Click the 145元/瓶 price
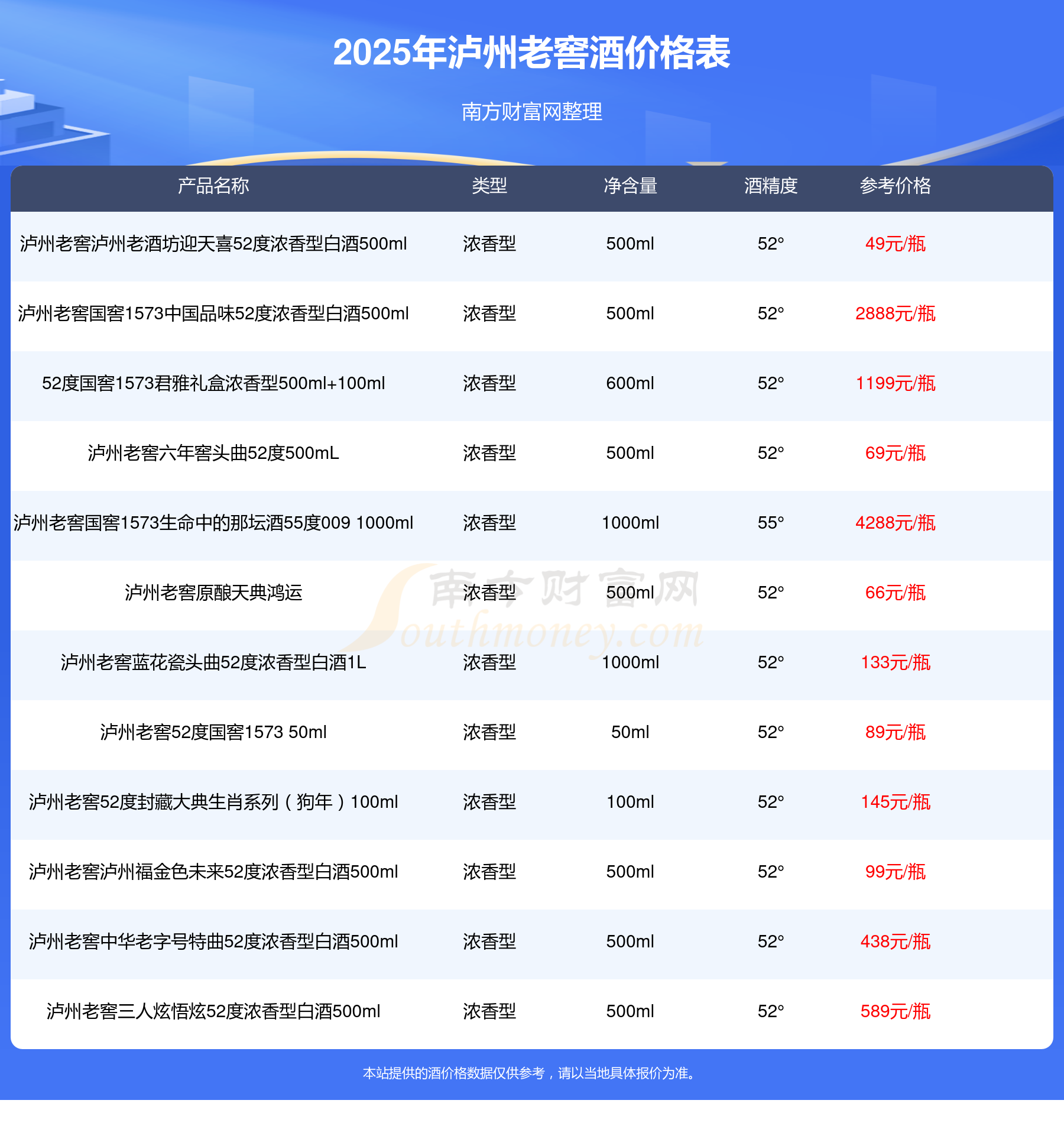The image size is (1064, 1126). 896,802
